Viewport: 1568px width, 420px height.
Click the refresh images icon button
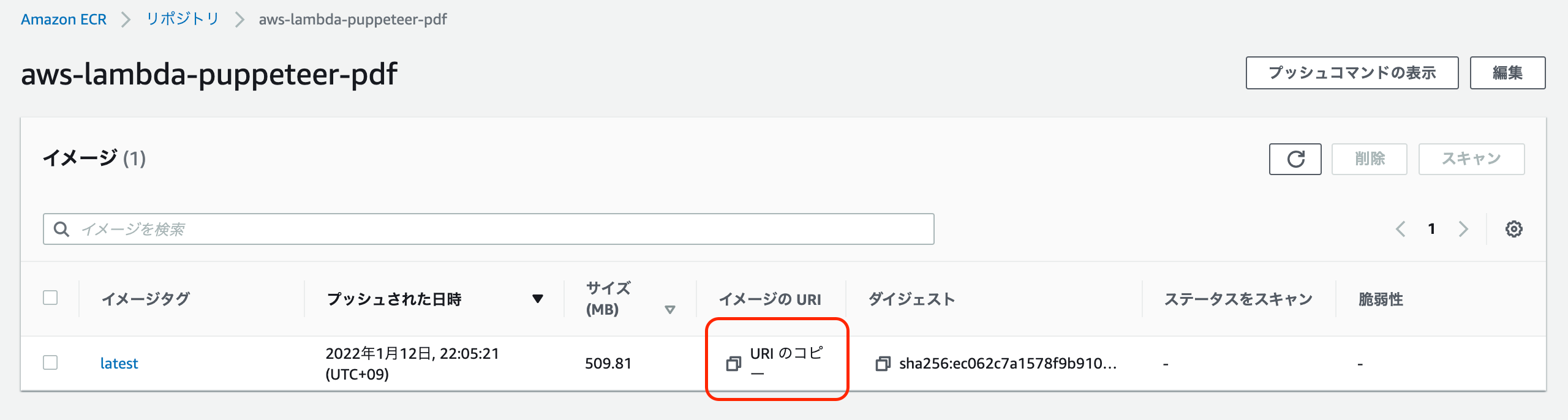click(x=1295, y=159)
